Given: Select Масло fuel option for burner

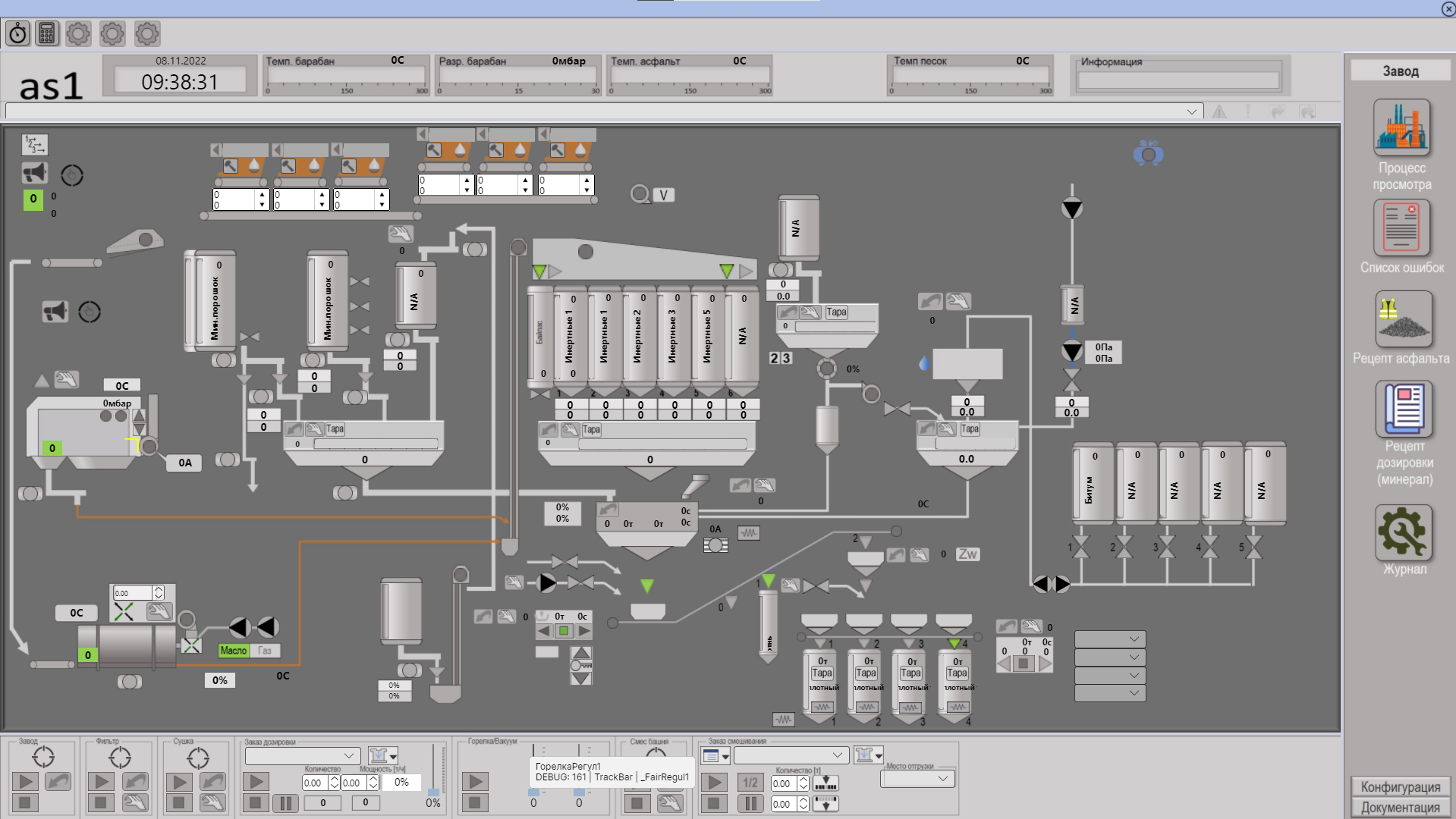Looking at the screenshot, I should point(233,651).
